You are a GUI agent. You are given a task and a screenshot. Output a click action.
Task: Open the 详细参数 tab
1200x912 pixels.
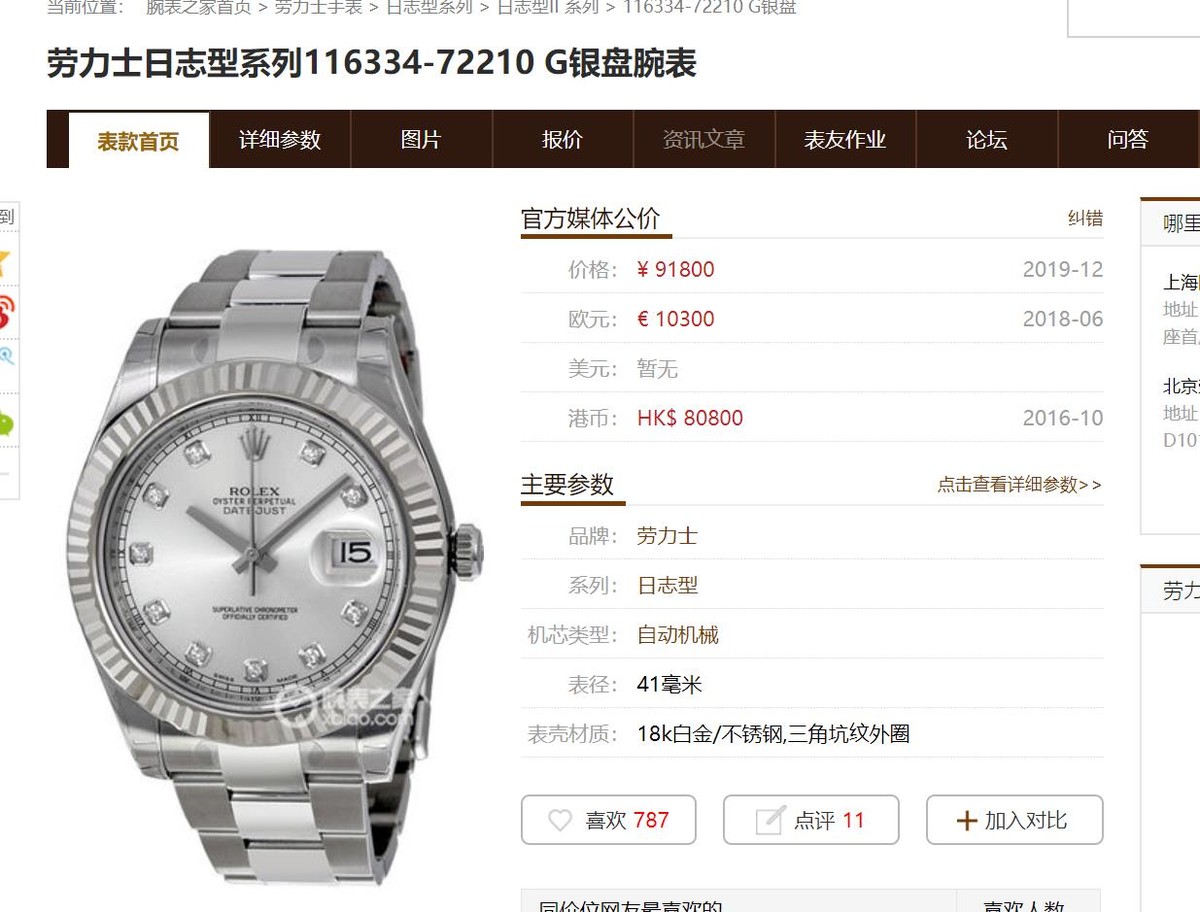[x=280, y=140]
